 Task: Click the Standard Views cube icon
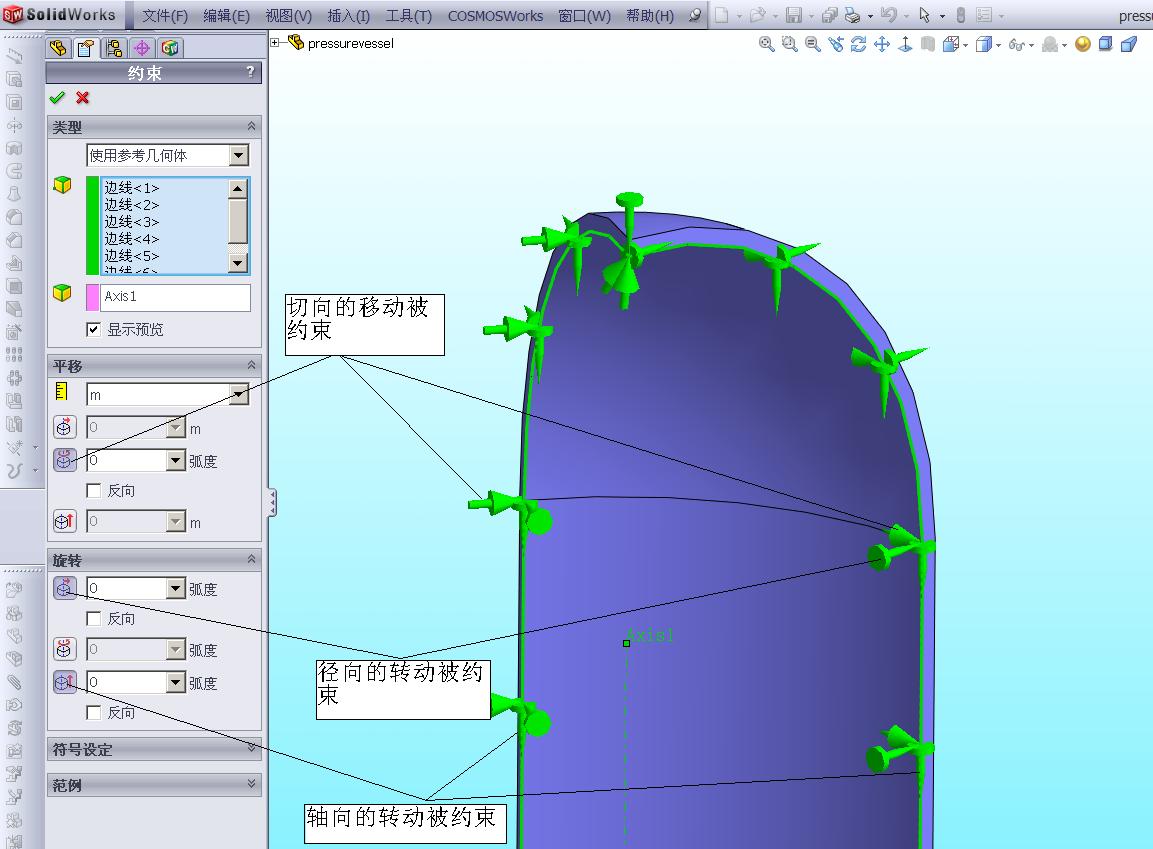click(951, 44)
